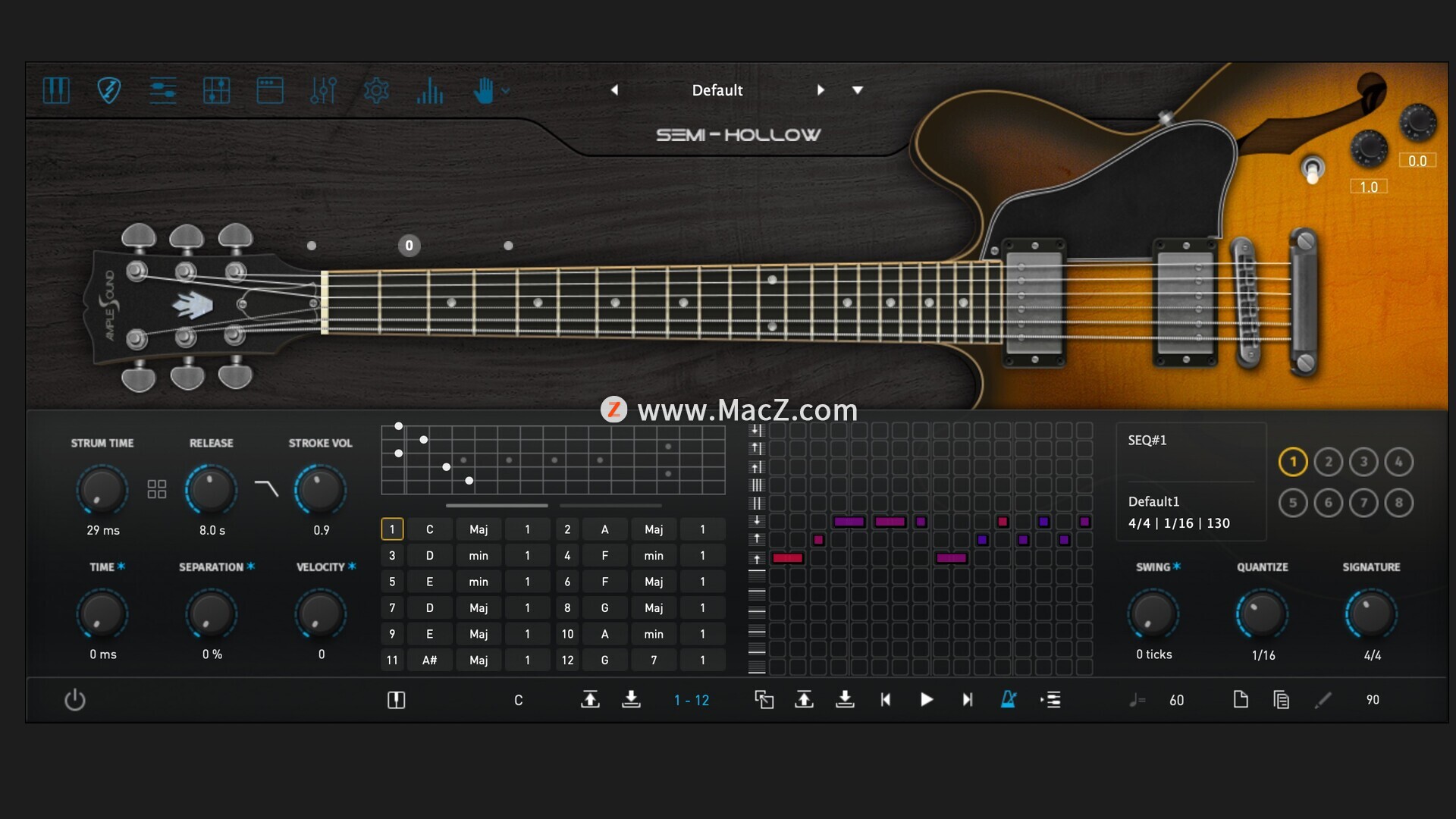Click the Default preset name
Image resolution: width=1456 pixels, height=819 pixels.
tap(717, 90)
